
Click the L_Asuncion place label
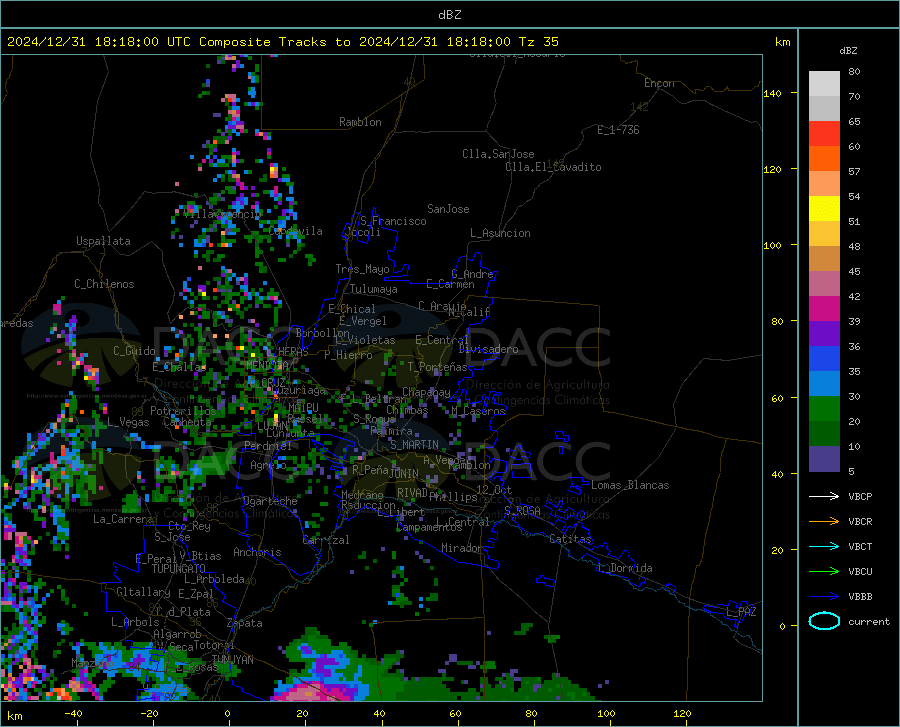click(500, 233)
